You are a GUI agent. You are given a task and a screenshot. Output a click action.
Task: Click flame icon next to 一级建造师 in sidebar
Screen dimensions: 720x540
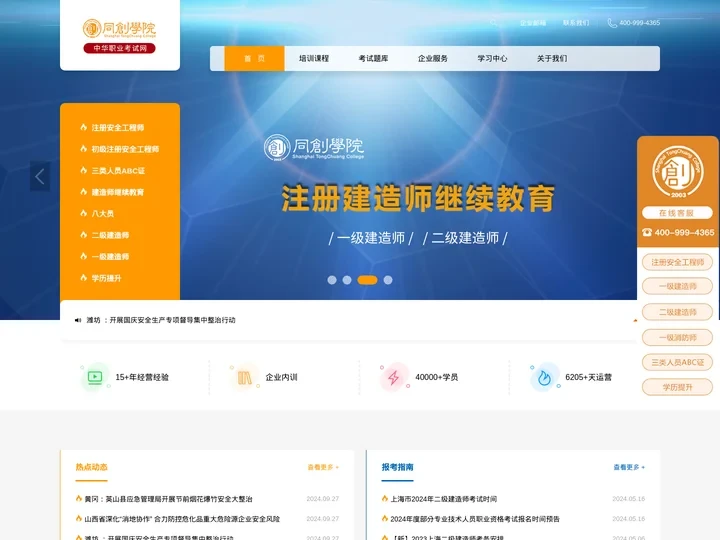[x=84, y=256]
